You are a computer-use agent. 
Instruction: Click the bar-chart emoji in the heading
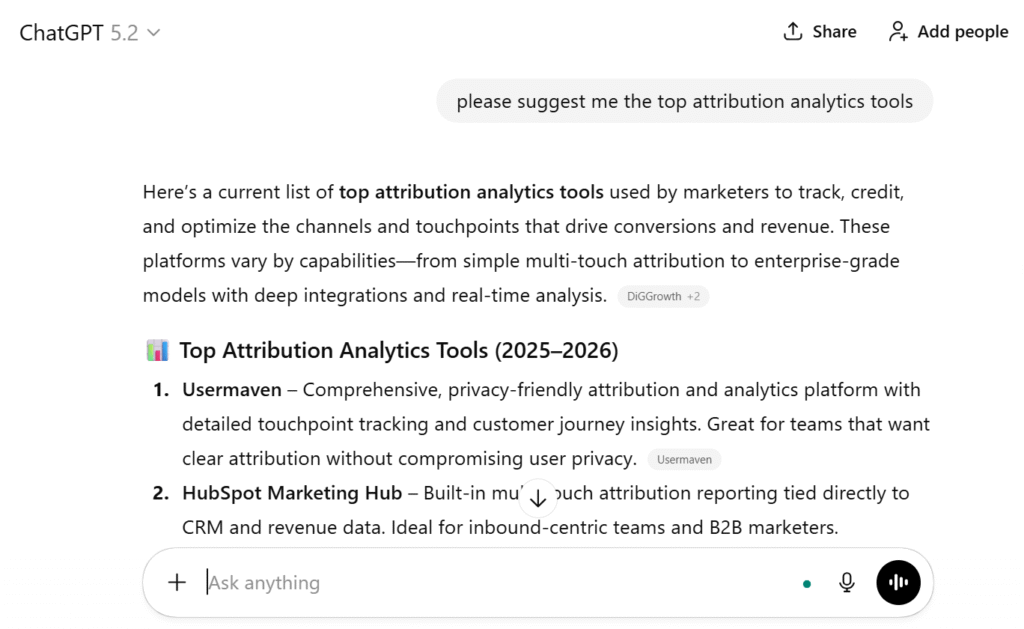pos(158,350)
